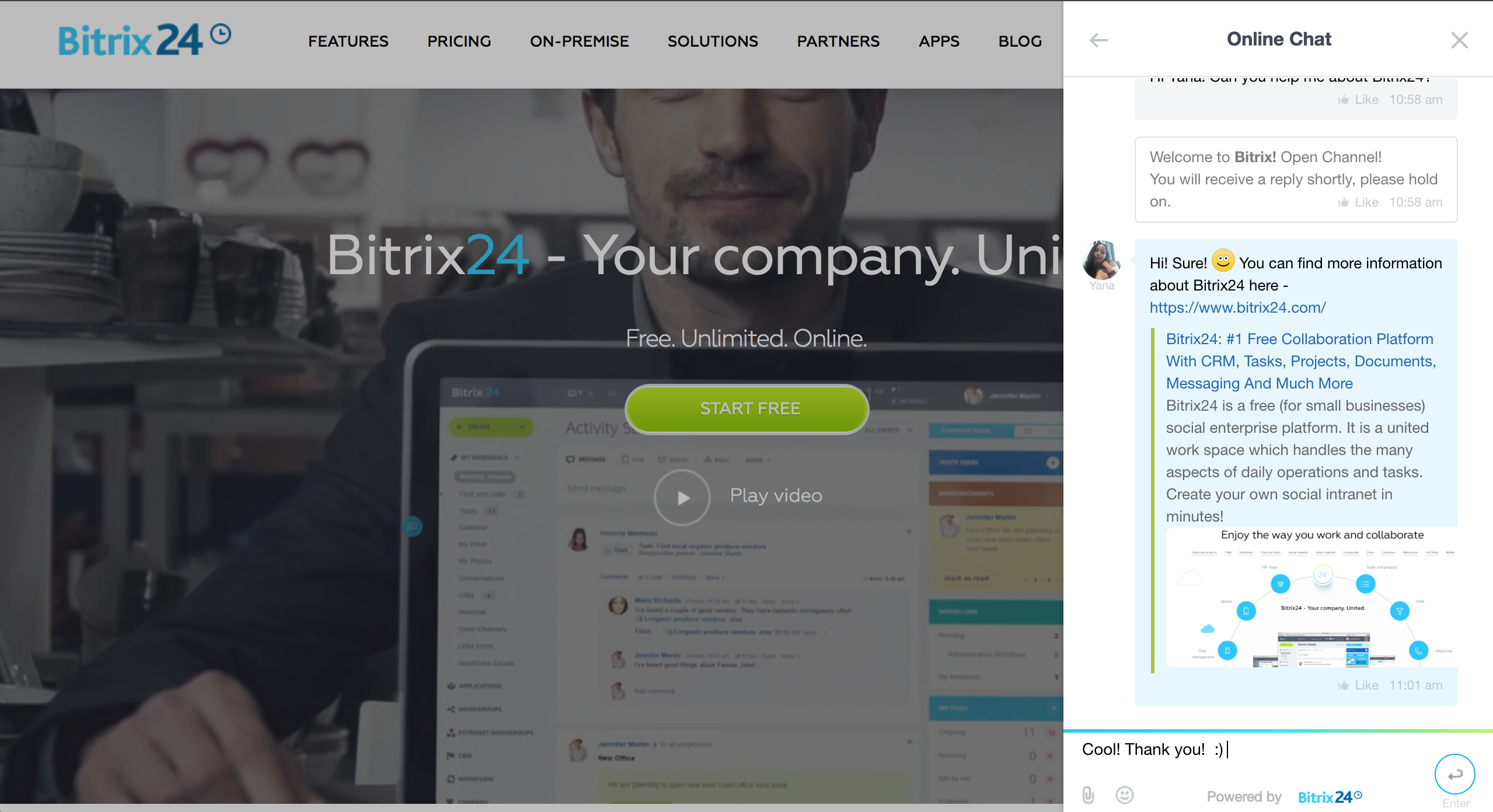Screen dimensions: 1493x812
Task: Like the 11:01 am message from Yana
Action: [1358, 685]
